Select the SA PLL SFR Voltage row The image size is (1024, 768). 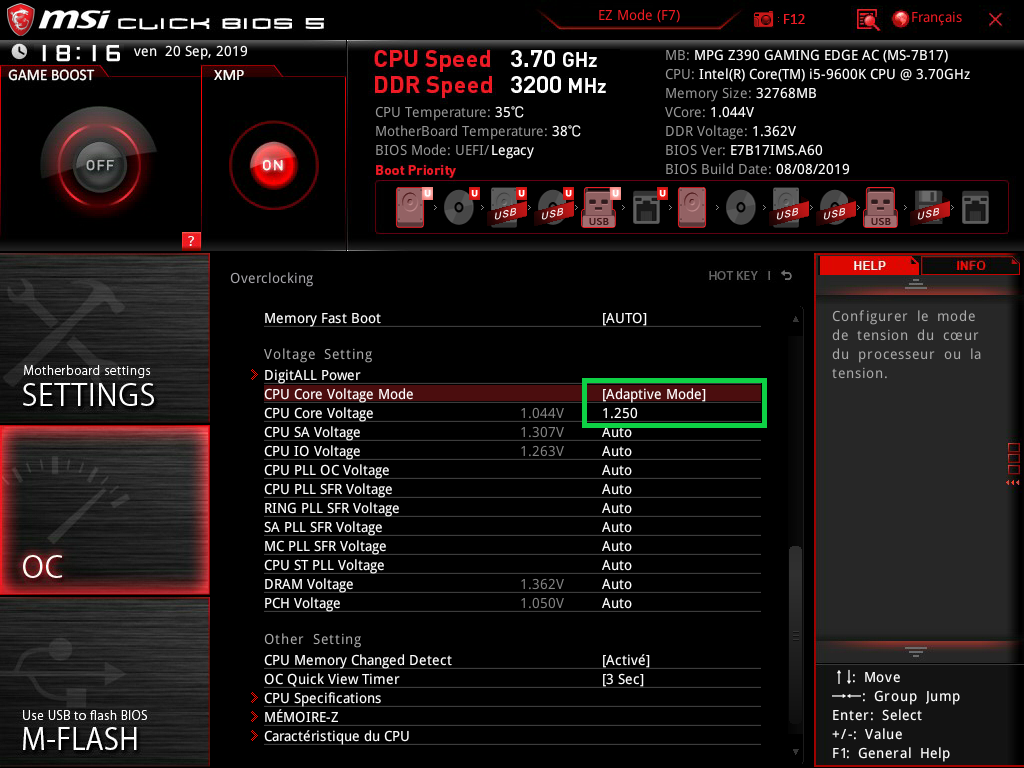coord(512,527)
